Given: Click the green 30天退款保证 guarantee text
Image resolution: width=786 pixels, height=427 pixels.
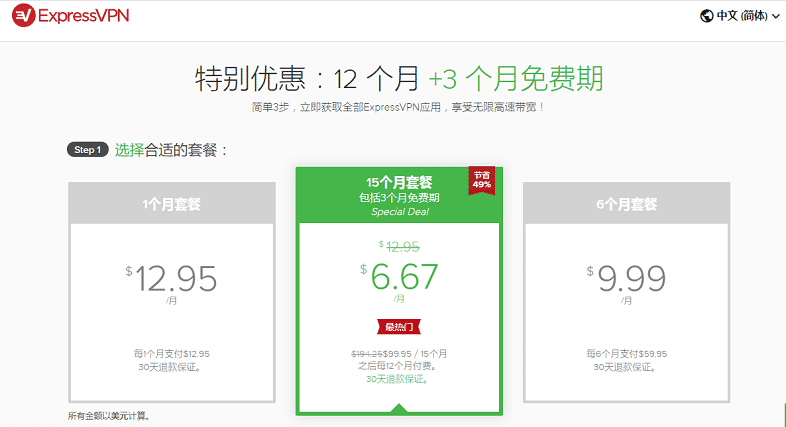Looking at the screenshot, I should [x=398, y=378].
